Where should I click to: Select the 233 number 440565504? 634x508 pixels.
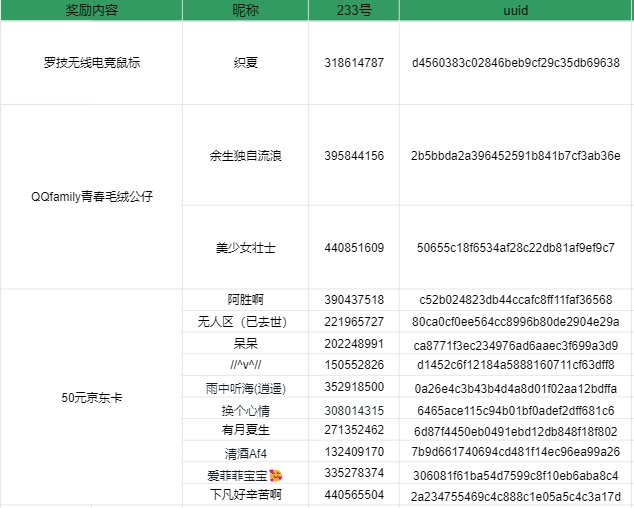click(354, 495)
